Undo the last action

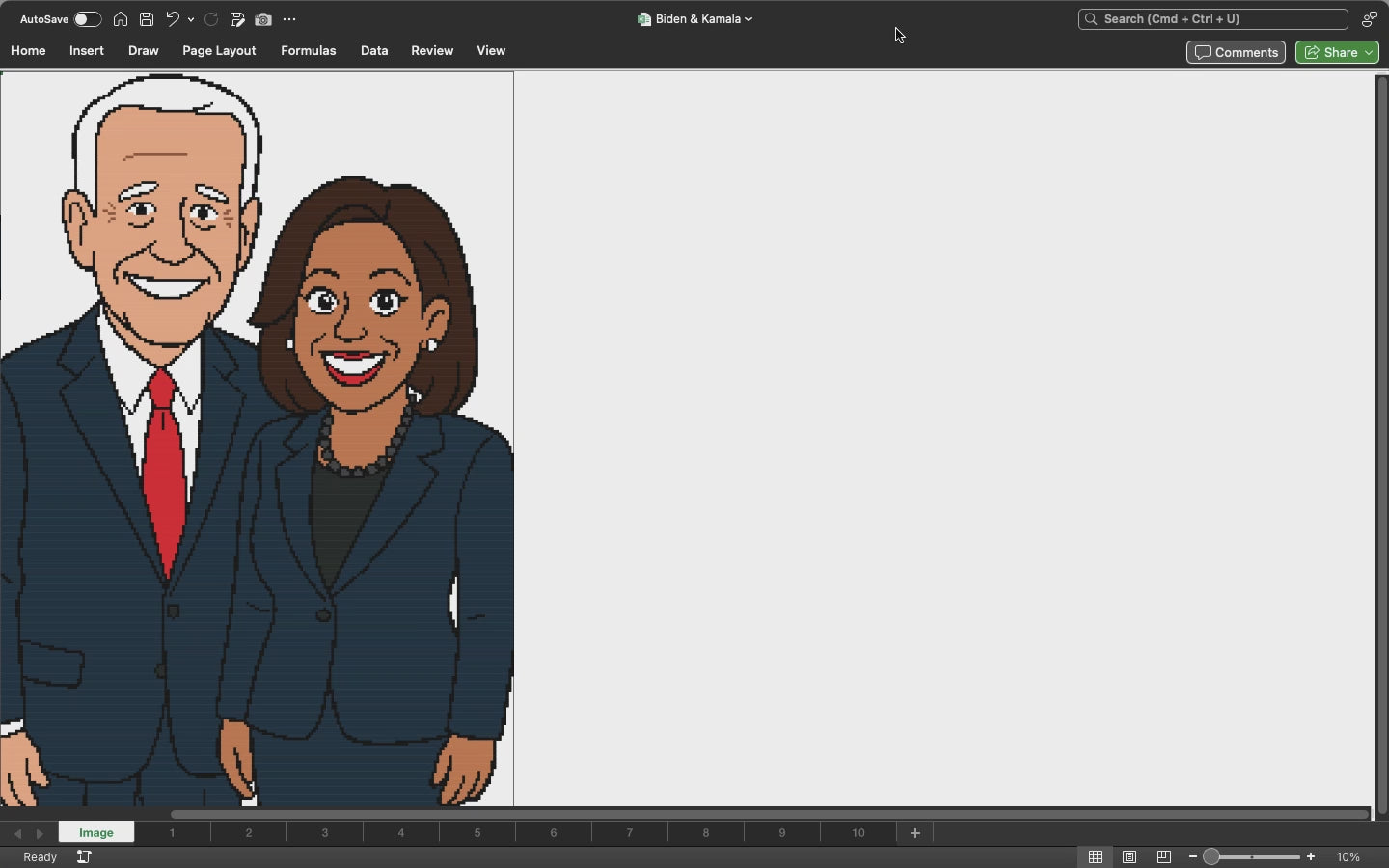coord(174,19)
